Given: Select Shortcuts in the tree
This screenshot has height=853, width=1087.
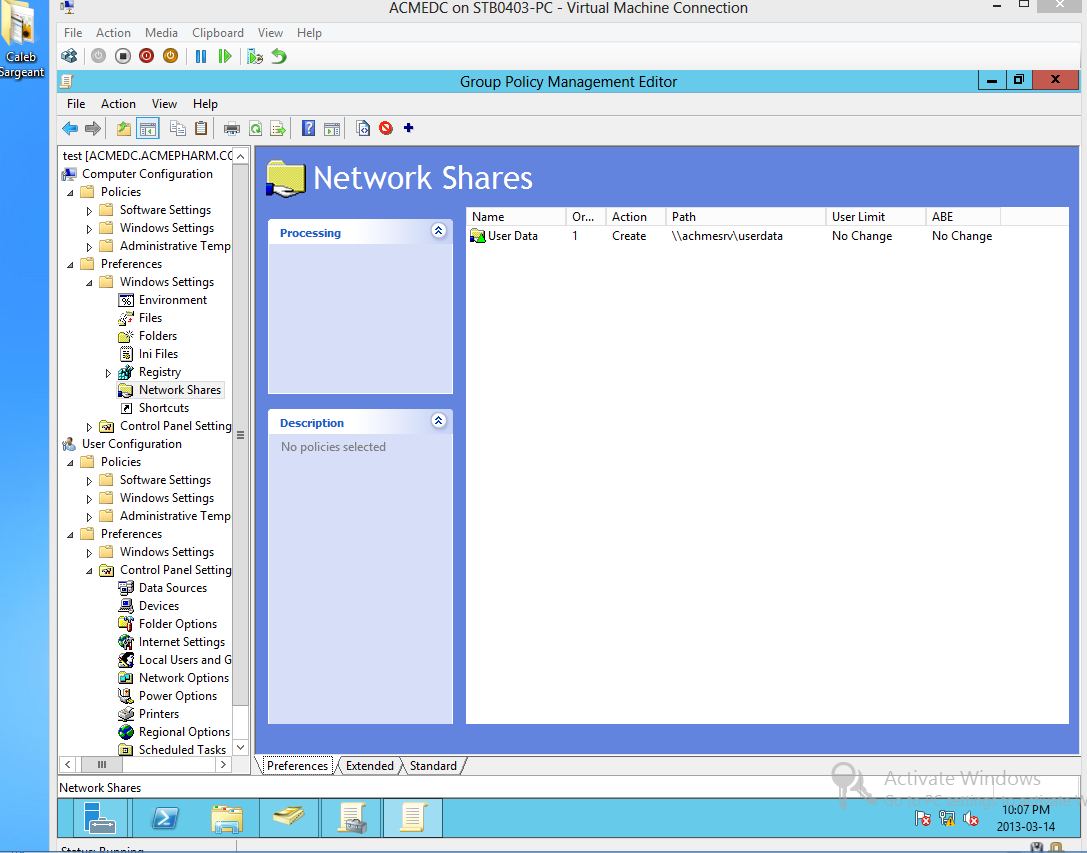Looking at the screenshot, I should point(164,408).
